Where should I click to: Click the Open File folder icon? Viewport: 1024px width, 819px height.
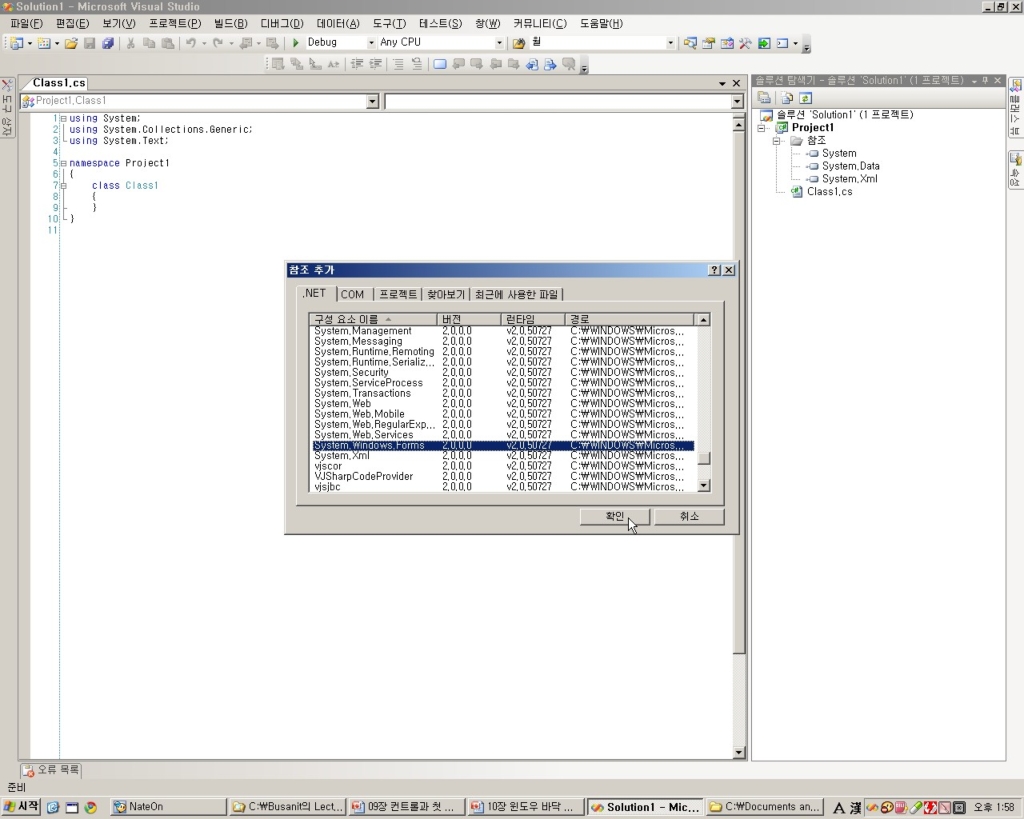71,43
